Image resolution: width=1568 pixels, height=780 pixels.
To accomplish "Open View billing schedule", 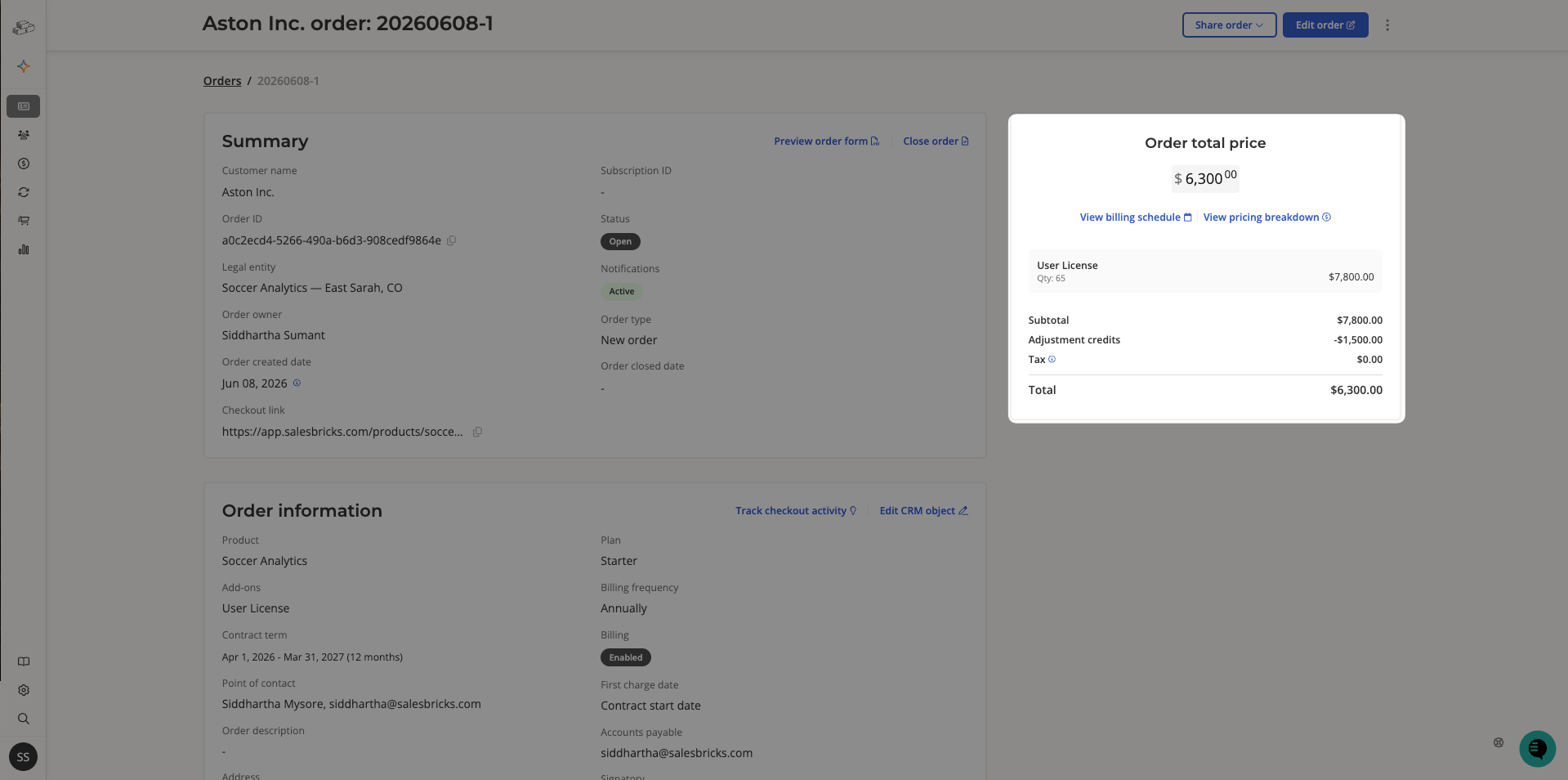I will (x=1136, y=217).
